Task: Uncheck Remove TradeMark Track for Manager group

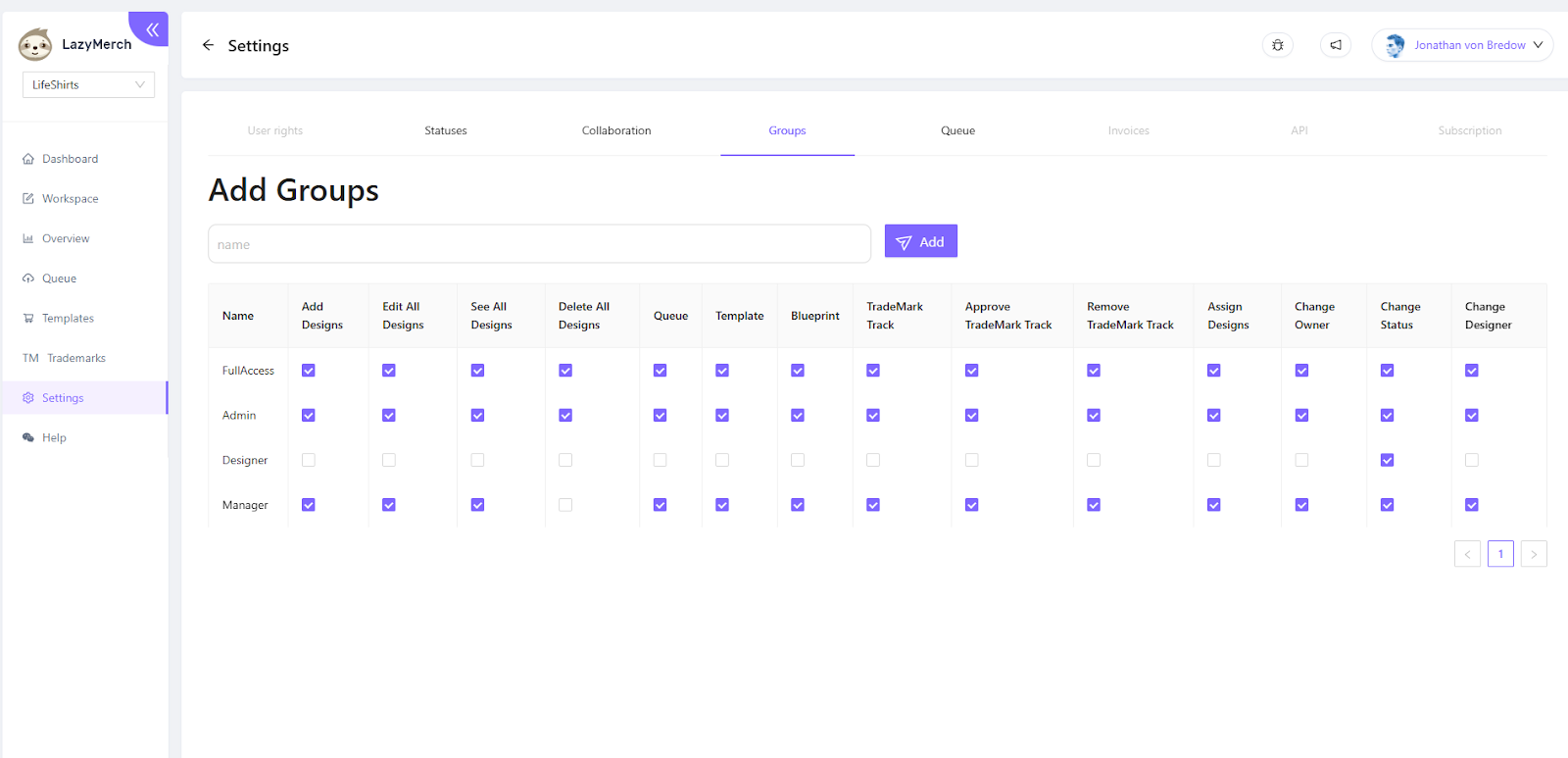Action: click(x=1094, y=505)
